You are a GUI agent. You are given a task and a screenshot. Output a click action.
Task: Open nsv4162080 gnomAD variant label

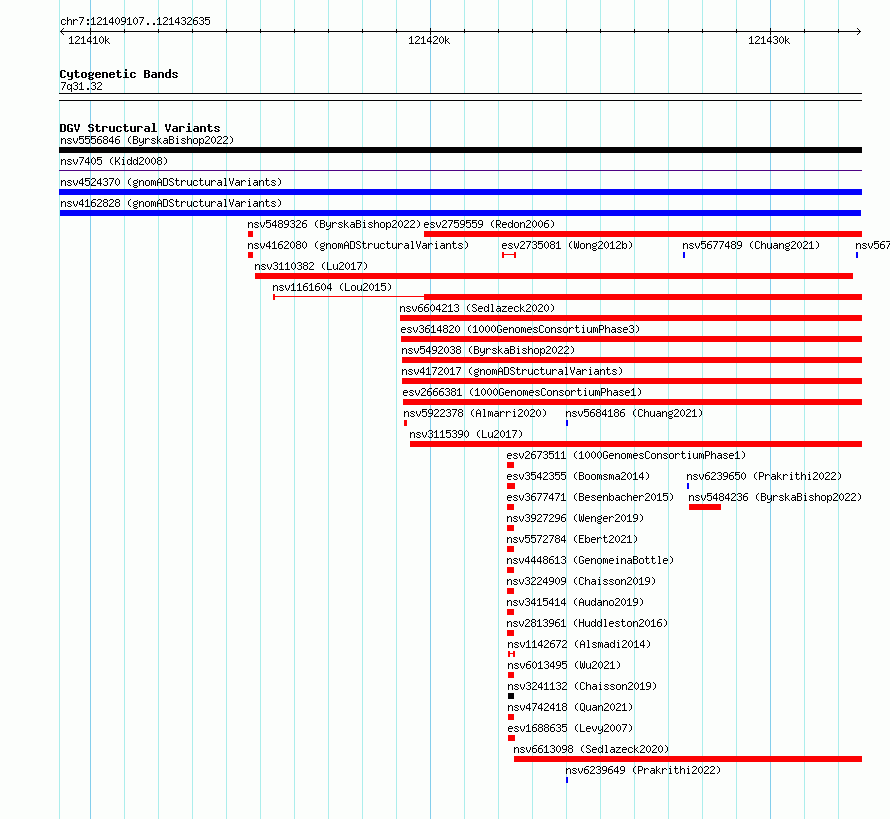click(x=358, y=245)
